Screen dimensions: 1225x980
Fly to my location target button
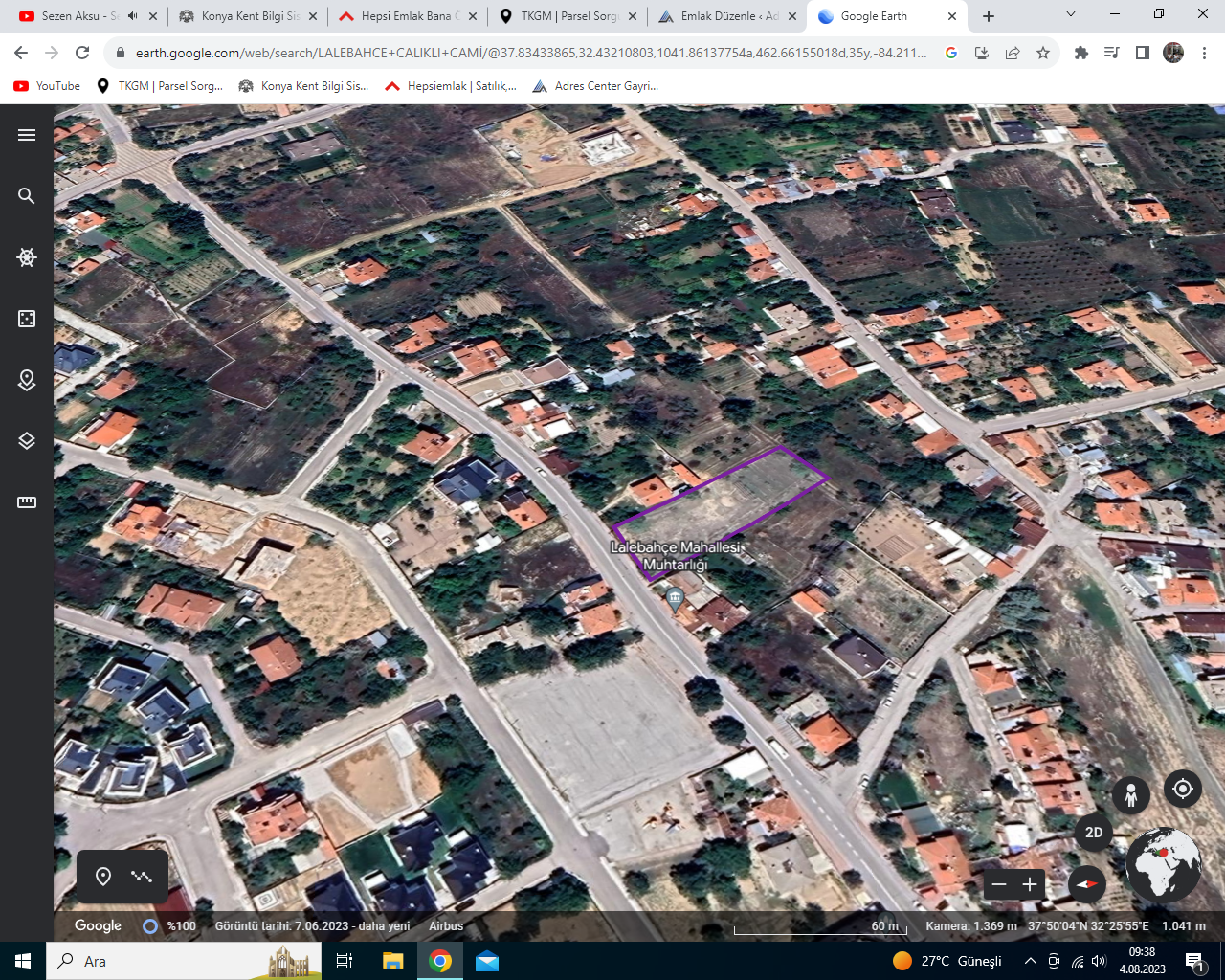tap(1183, 789)
